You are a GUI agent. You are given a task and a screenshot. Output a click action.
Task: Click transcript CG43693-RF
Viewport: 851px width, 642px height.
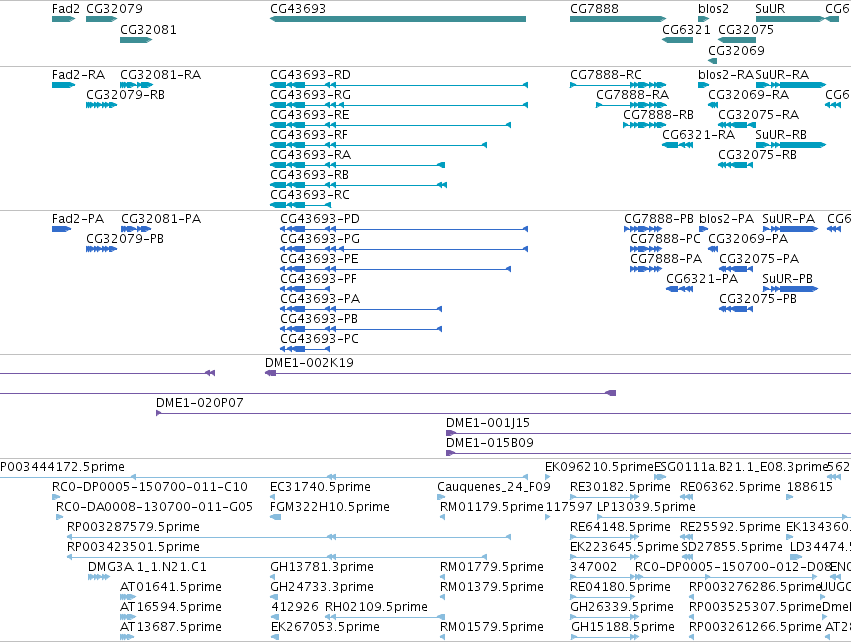[x=378, y=145]
